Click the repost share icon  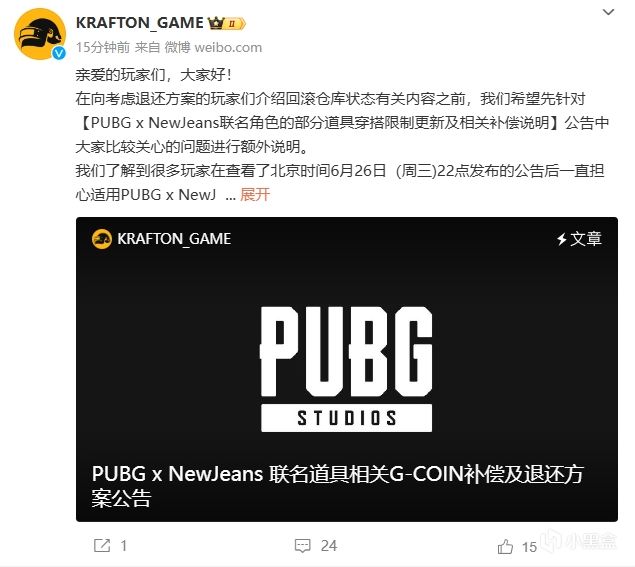[102, 546]
